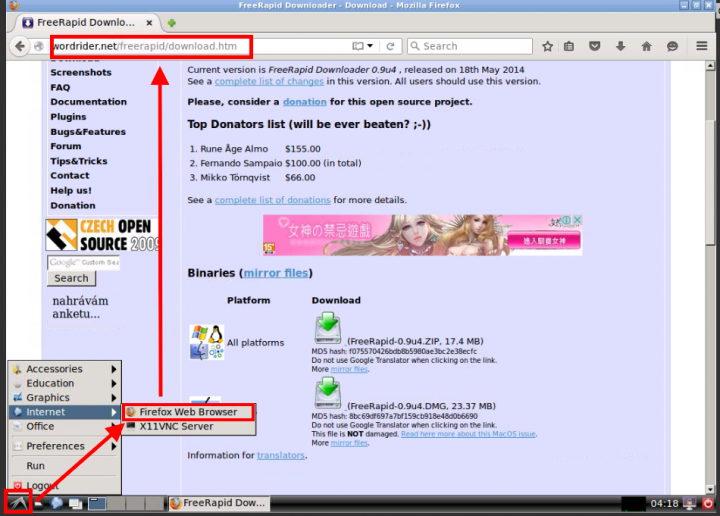Open Donation in the sidebar
The image size is (720, 516).
(73, 205)
